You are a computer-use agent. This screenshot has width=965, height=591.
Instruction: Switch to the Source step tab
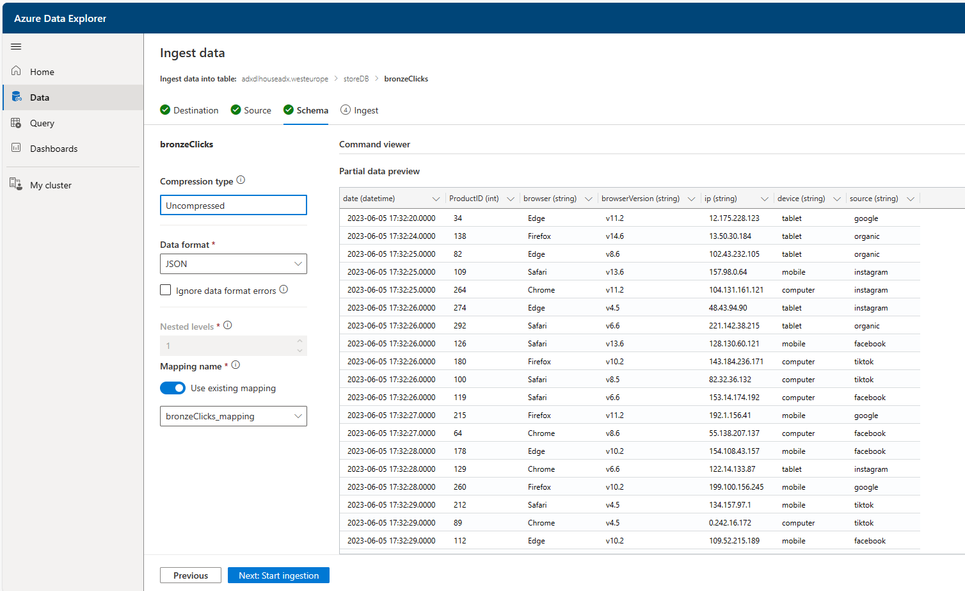pos(251,110)
